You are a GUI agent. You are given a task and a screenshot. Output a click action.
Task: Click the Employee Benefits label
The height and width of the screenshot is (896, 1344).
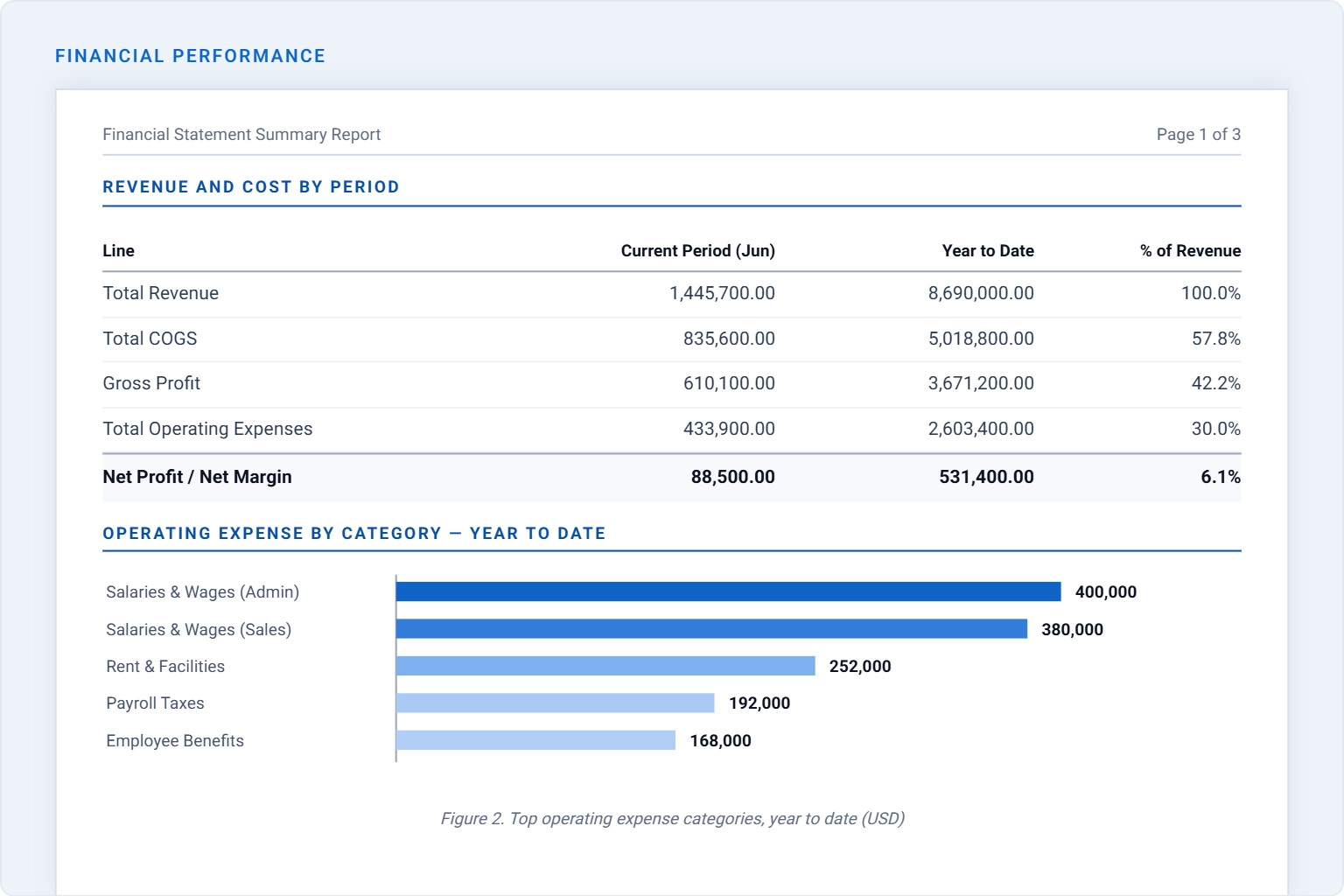[175, 741]
